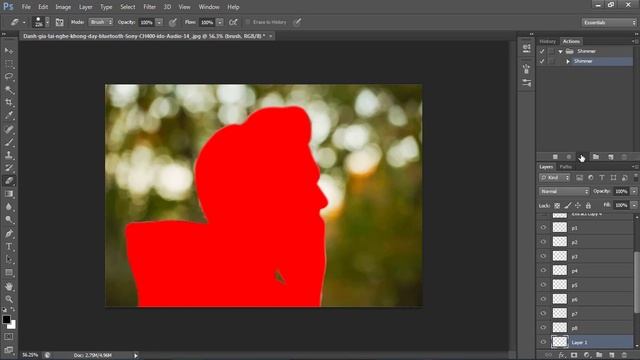Select the Rectangle shape tool

pos(9,273)
